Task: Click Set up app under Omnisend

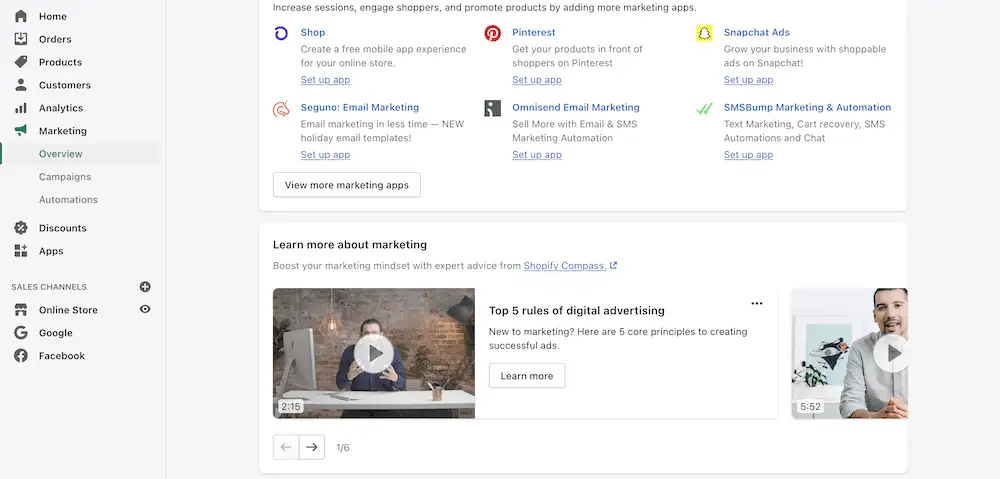Action: pos(537,155)
